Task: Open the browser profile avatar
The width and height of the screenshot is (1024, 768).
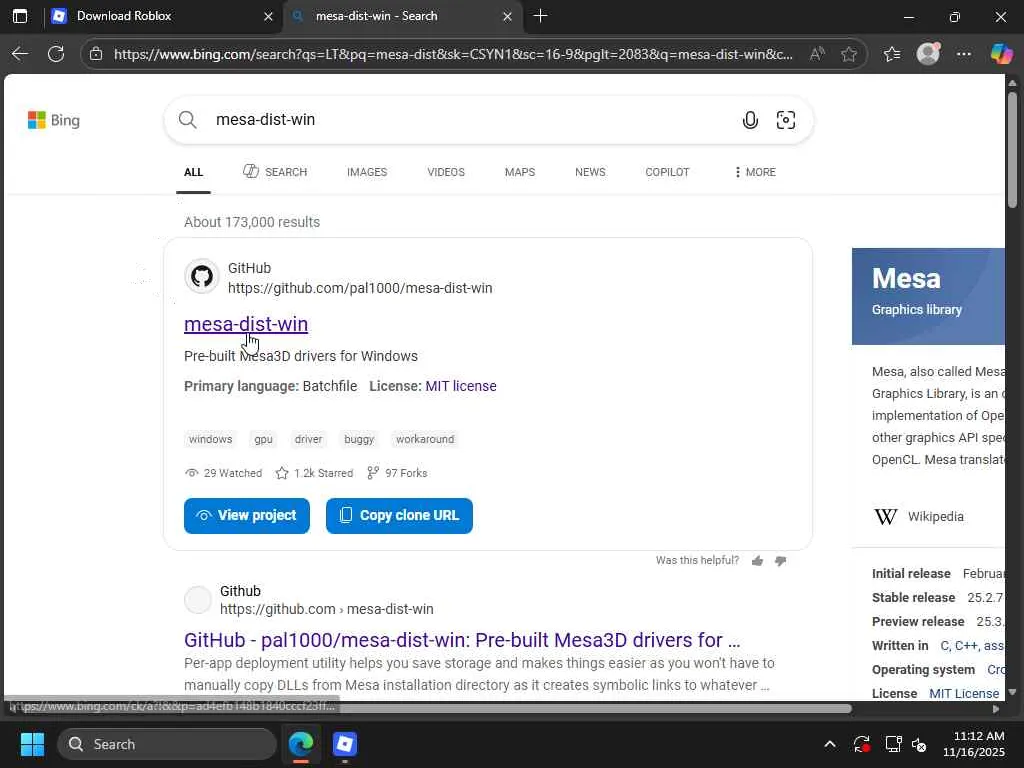Action: coord(928,54)
